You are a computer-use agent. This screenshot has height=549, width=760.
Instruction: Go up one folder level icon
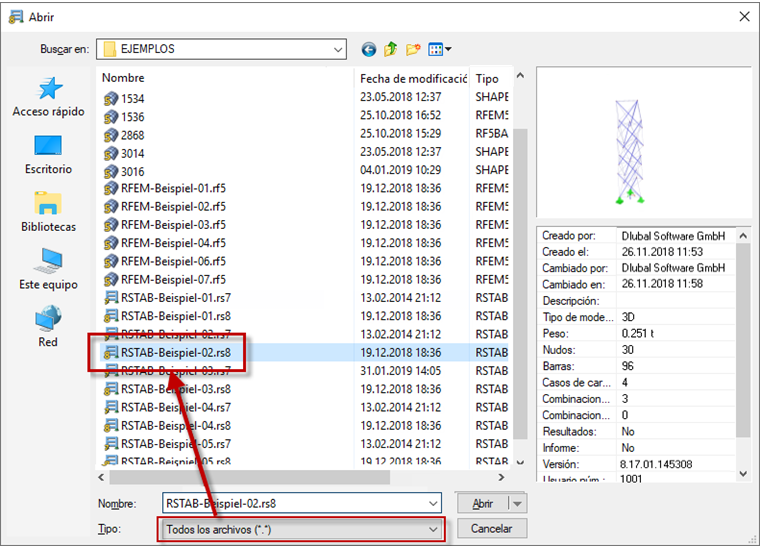coord(391,49)
